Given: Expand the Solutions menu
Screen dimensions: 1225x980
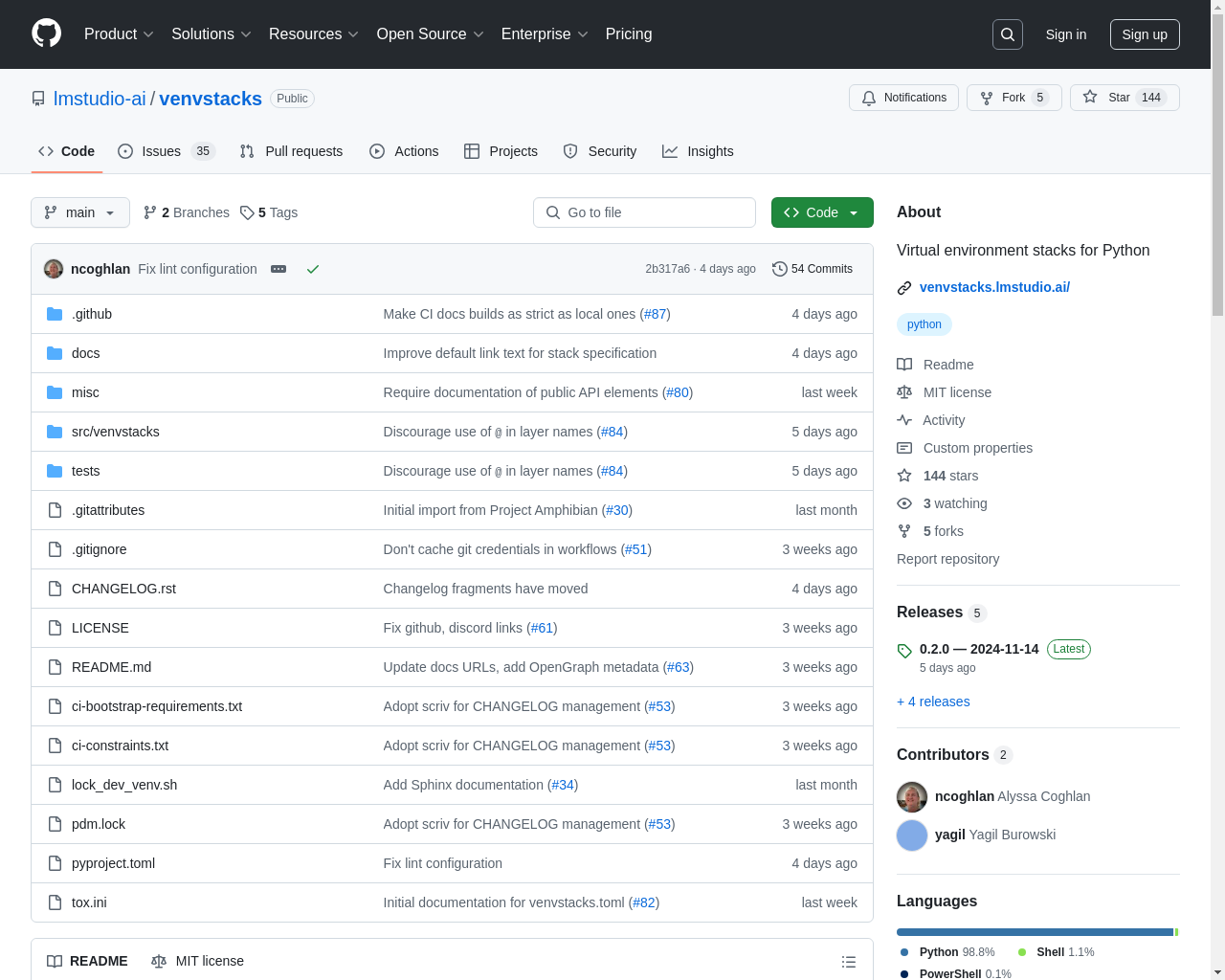Looking at the screenshot, I should (x=211, y=33).
